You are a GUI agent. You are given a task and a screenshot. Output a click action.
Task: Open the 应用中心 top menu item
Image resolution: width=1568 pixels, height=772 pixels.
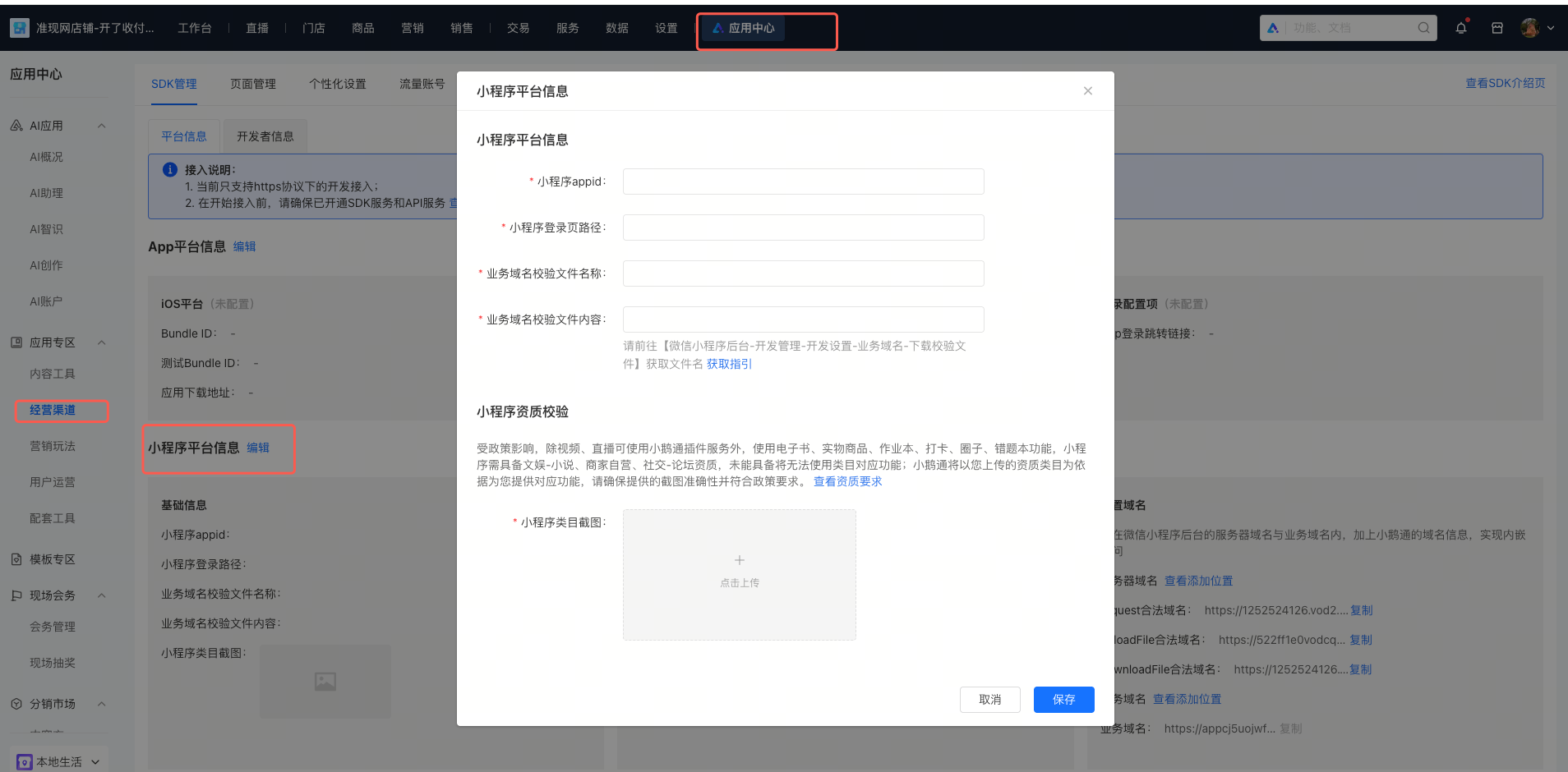point(744,28)
